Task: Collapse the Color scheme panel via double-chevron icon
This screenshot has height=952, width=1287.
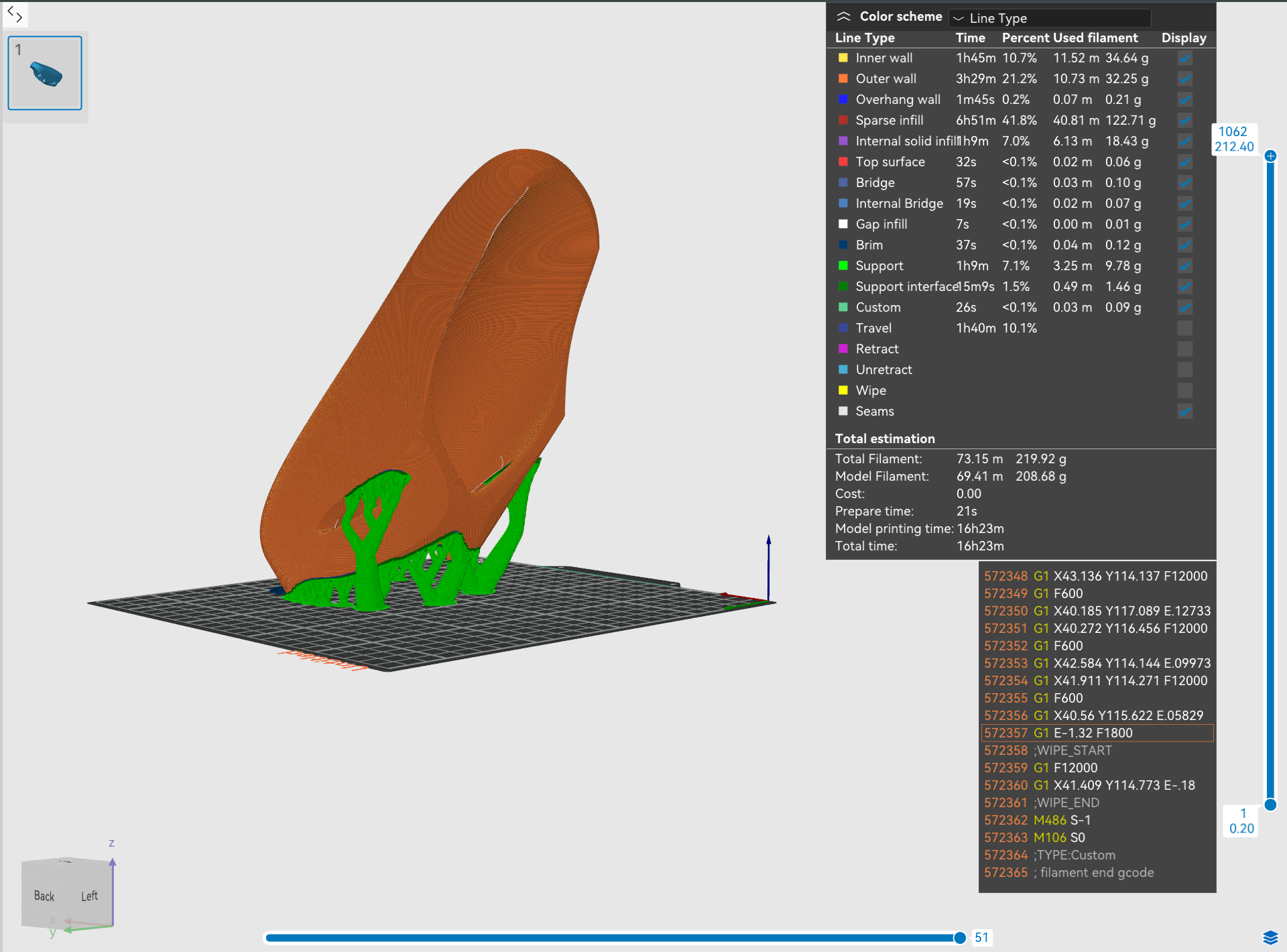Action: point(843,17)
